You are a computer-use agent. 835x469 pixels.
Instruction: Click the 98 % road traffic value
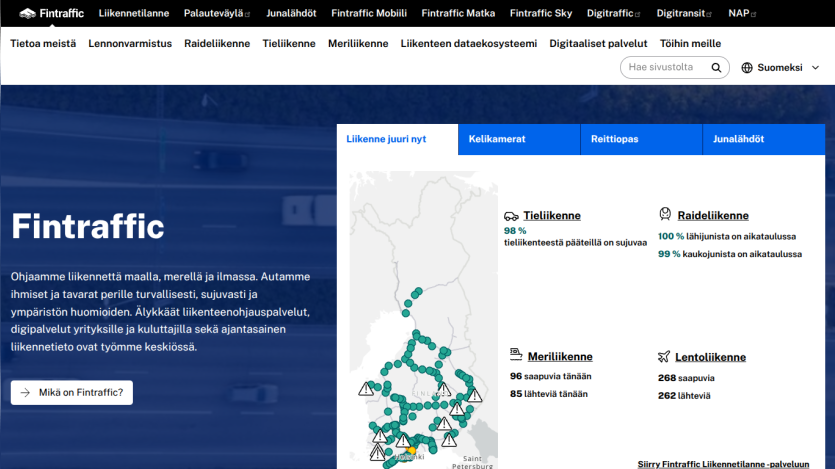(514, 231)
